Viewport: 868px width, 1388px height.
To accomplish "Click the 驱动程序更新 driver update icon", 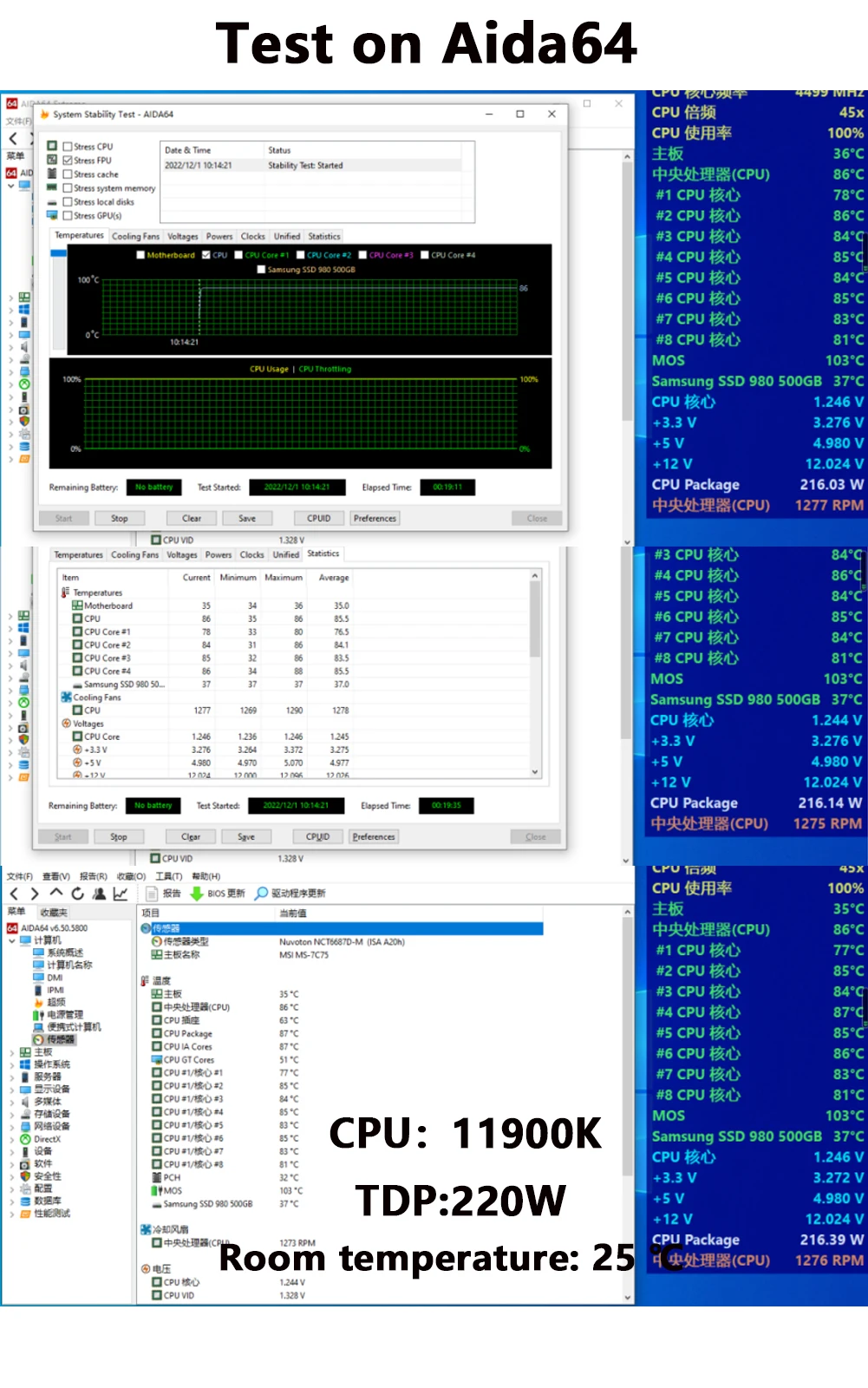I will tap(261, 894).
